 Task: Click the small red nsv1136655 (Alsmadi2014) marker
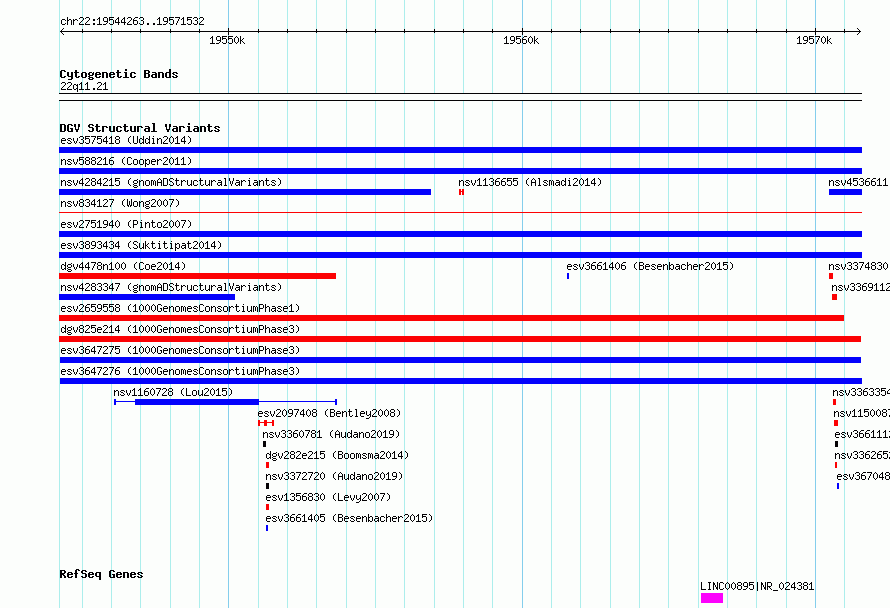[461, 192]
